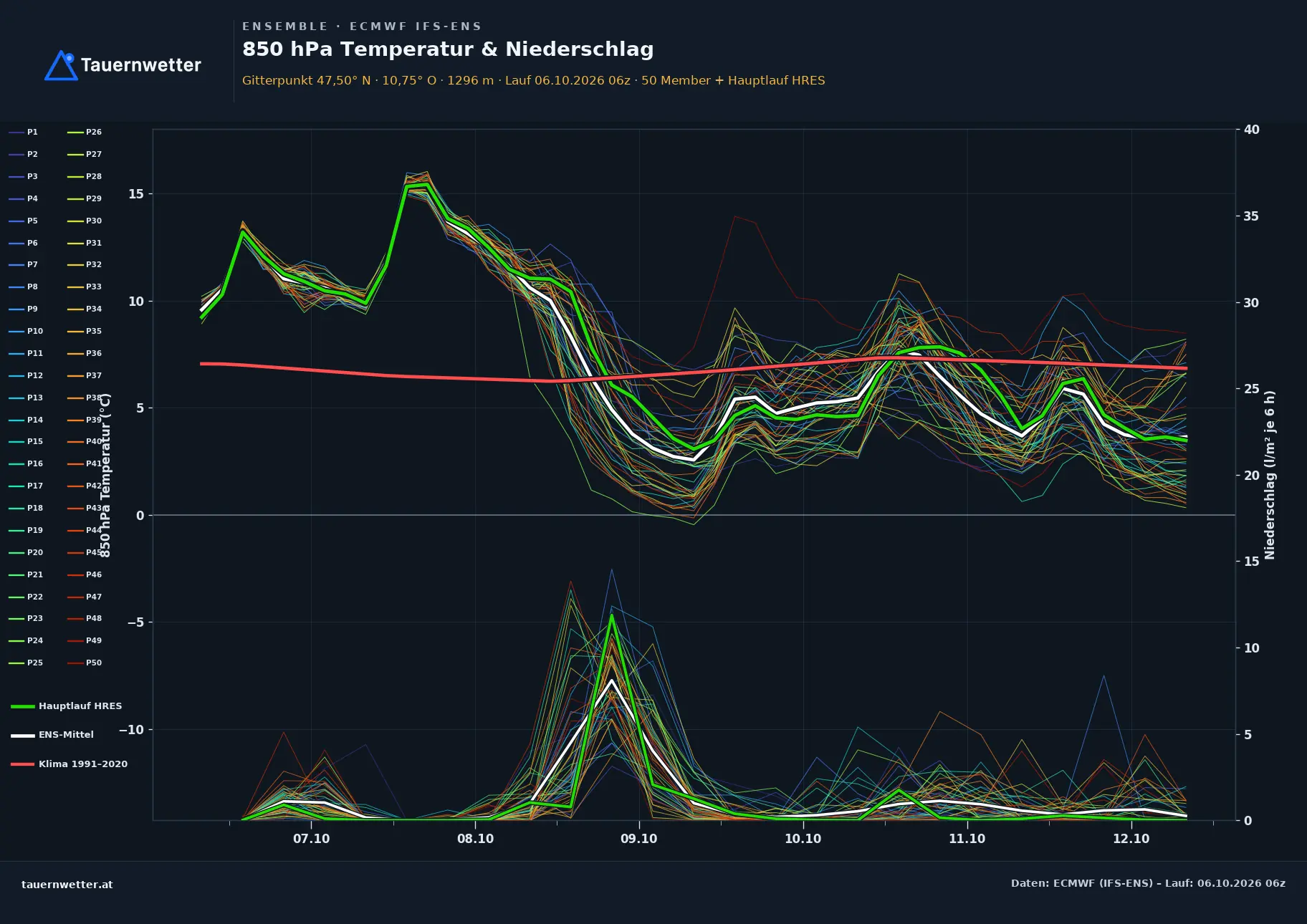Image resolution: width=1307 pixels, height=924 pixels.
Task: Click the 08.10 date tick label
Action: [x=476, y=839]
